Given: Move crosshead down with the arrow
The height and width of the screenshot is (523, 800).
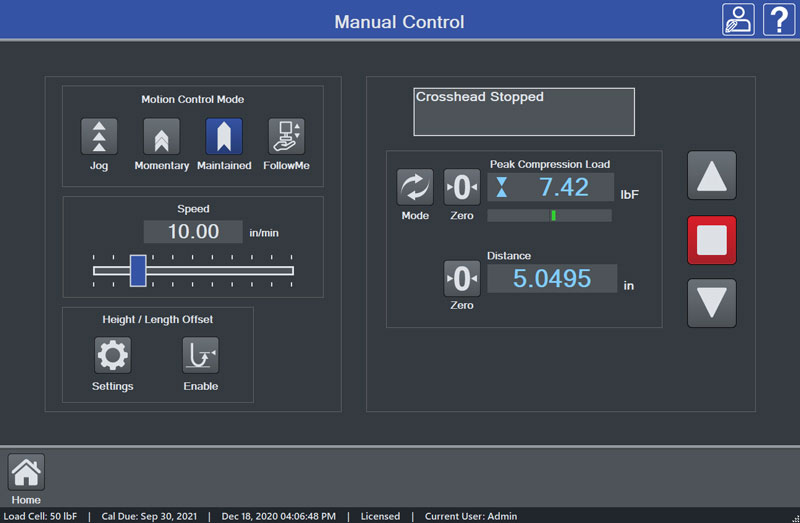Looking at the screenshot, I should [711, 303].
